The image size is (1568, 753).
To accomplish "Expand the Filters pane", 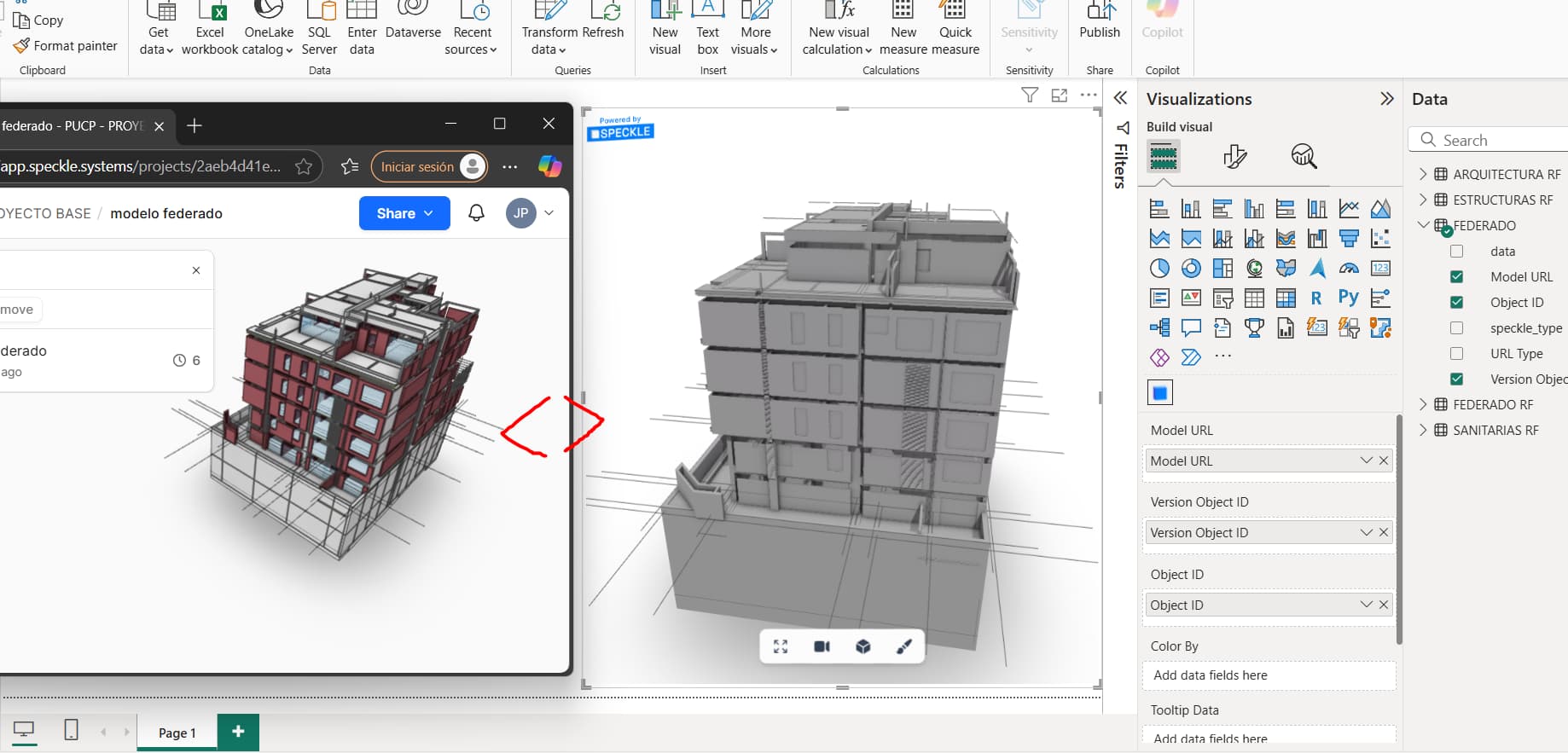I will [1120, 98].
